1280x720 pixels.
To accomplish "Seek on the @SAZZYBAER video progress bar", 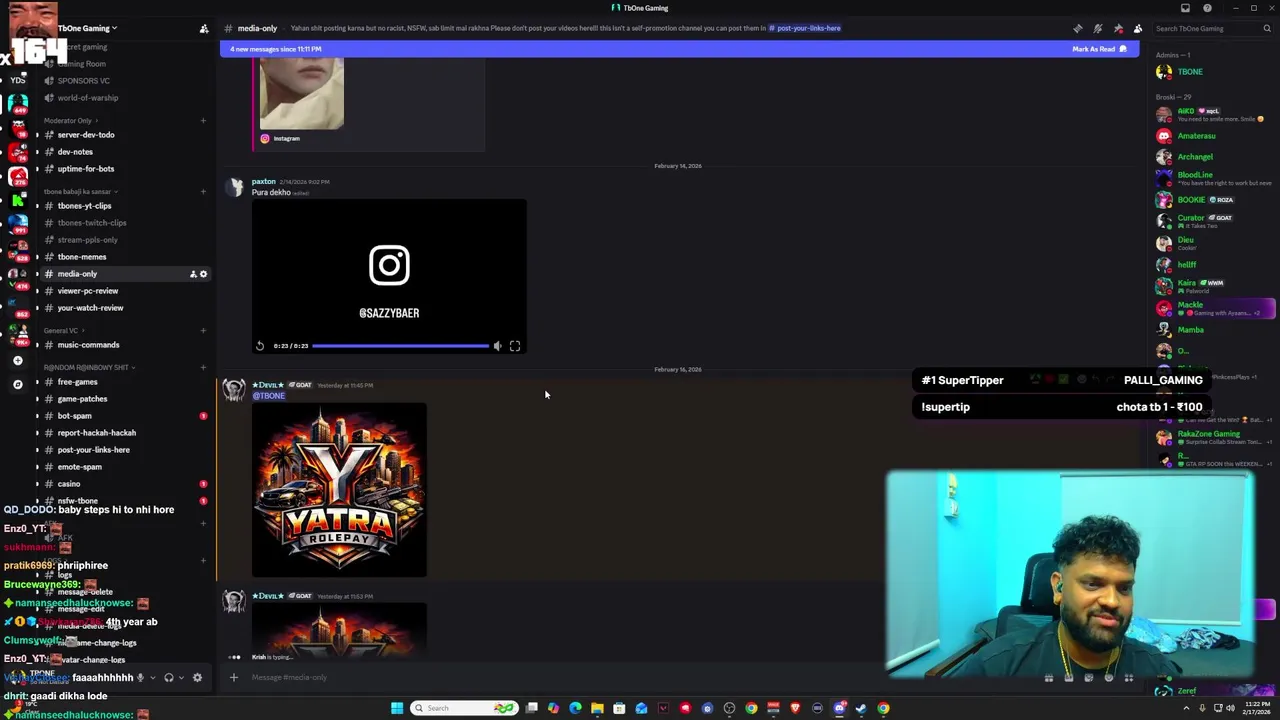I will [x=400, y=346].
